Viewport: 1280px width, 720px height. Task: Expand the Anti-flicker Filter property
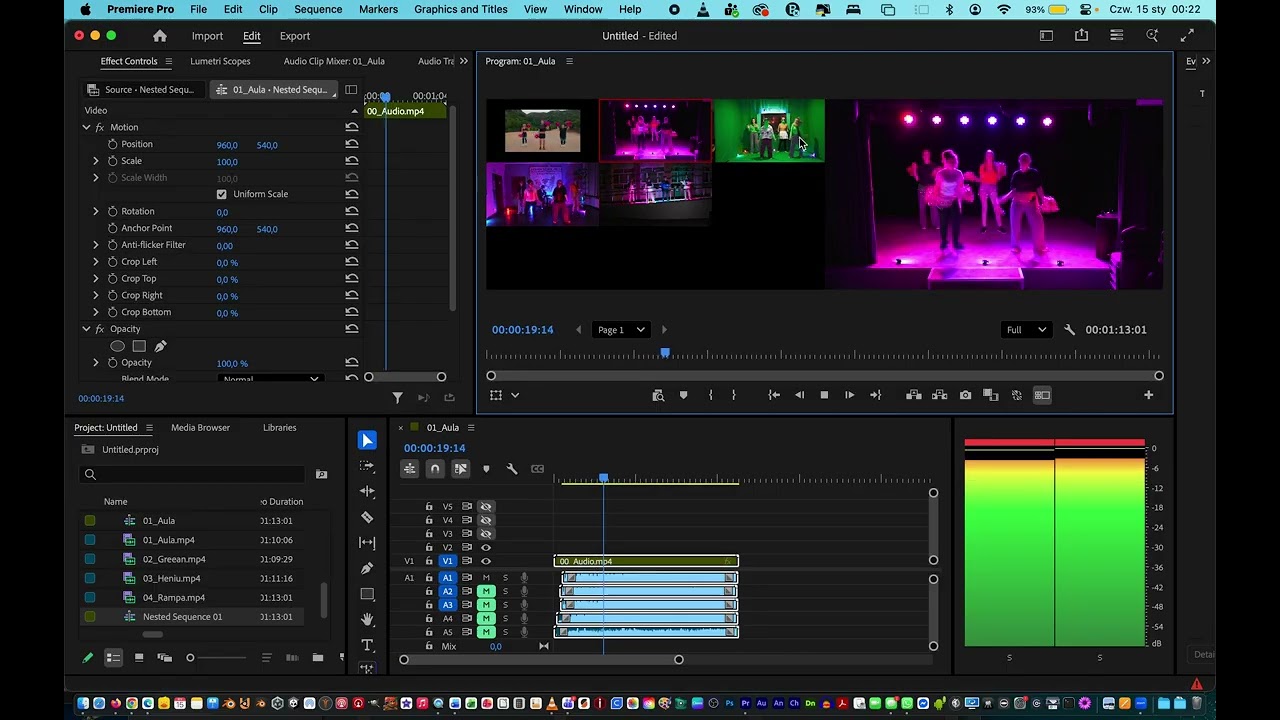[x=96, y=245]
